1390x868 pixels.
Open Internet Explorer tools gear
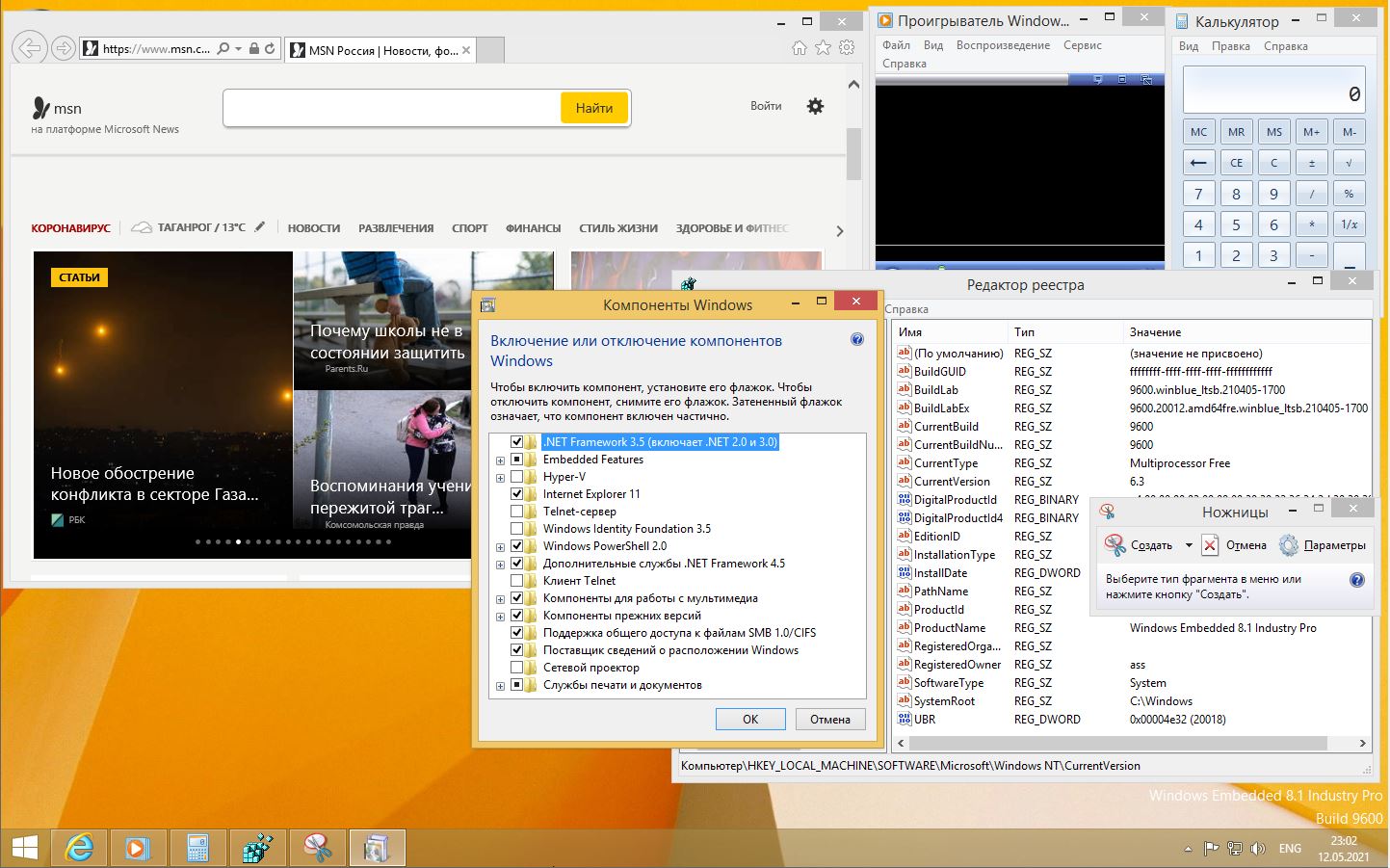847,47
